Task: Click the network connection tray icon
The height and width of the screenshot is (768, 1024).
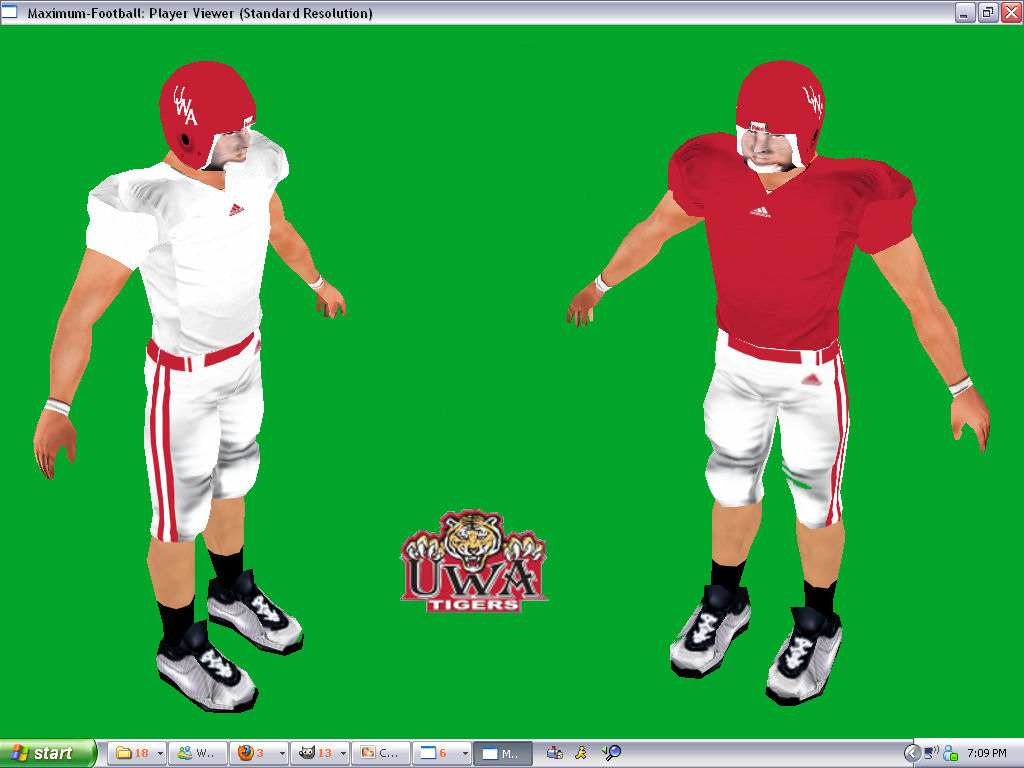Action: click(x=931, y=753)
